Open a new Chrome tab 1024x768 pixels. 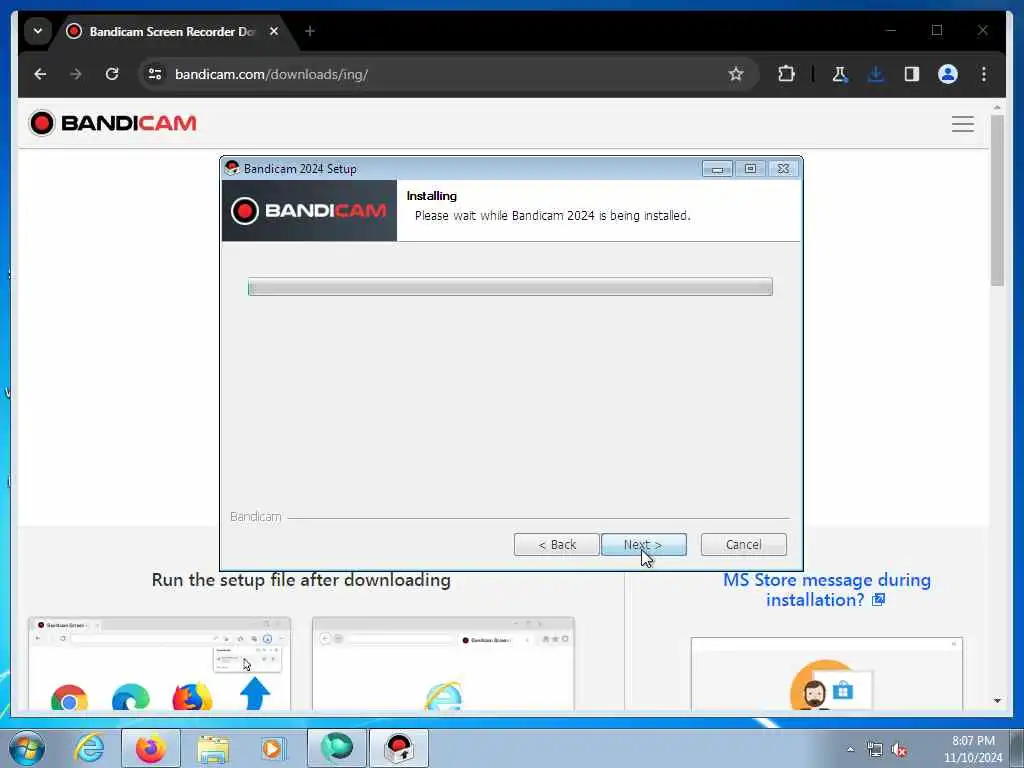310,31
